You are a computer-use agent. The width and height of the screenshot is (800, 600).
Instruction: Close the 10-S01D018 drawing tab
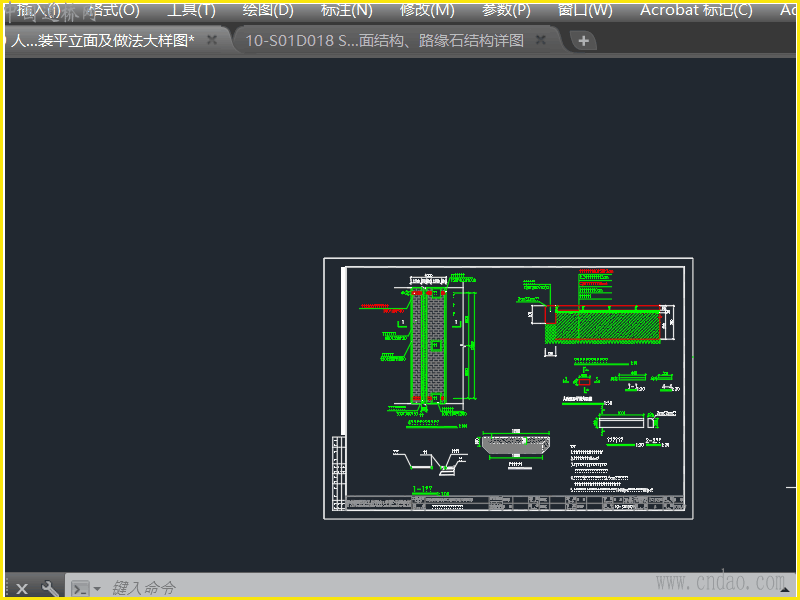[541, 40]
